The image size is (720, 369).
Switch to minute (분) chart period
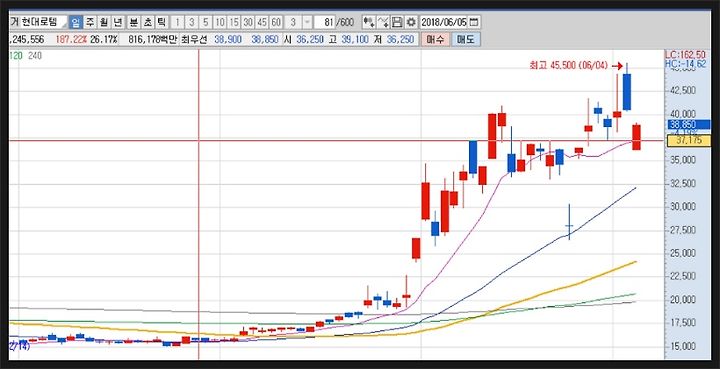(134, 22)
